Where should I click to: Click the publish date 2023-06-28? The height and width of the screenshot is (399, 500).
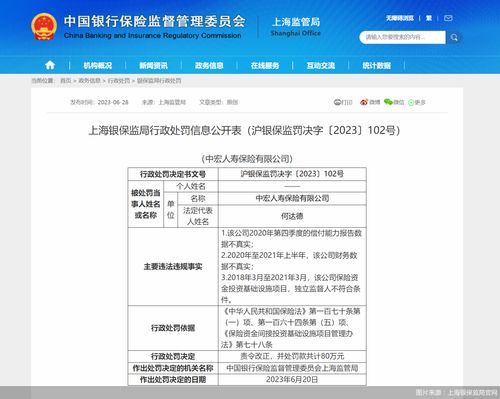[x=113, y=102]
